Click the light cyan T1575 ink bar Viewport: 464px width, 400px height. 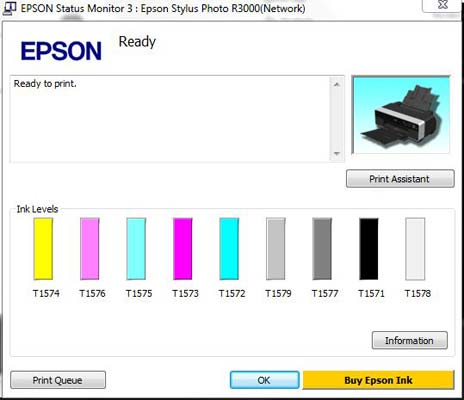[x=136, y=249]
